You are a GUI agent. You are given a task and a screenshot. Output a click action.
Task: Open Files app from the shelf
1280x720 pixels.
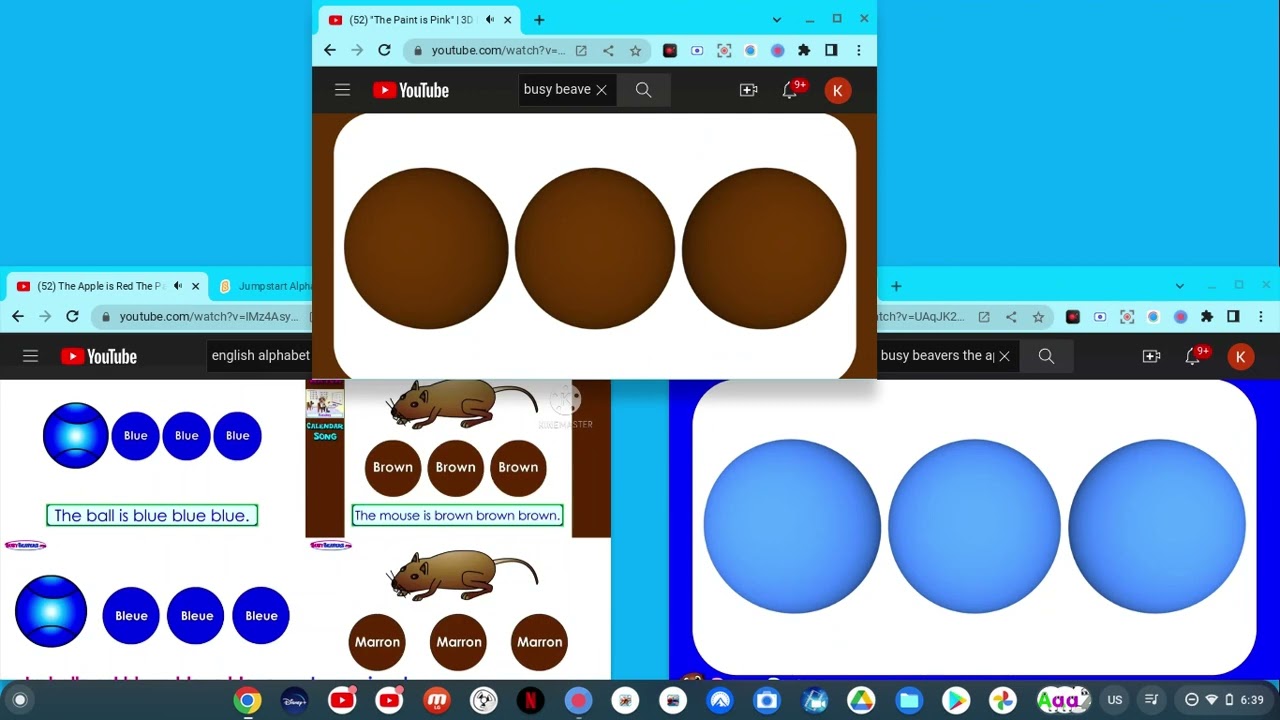click(908, 701)
